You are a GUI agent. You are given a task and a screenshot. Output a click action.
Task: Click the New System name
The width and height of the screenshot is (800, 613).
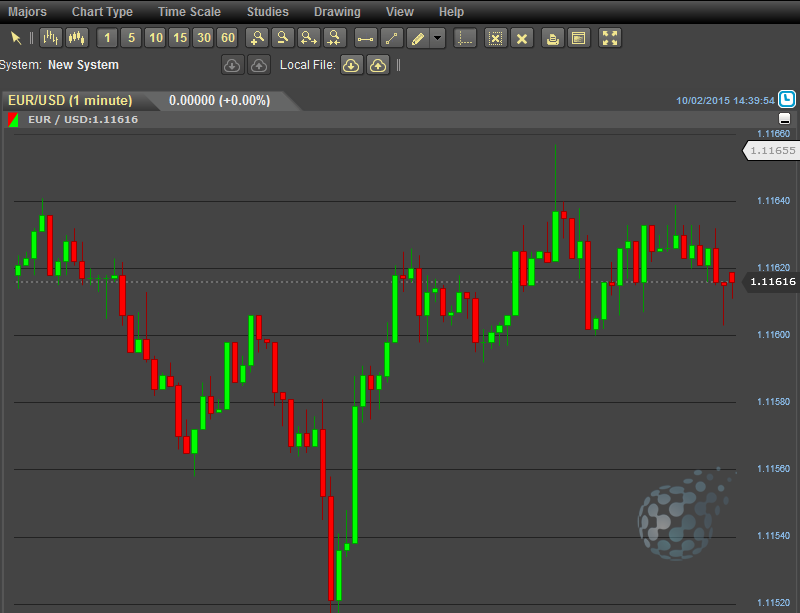[x=83, y=65]
